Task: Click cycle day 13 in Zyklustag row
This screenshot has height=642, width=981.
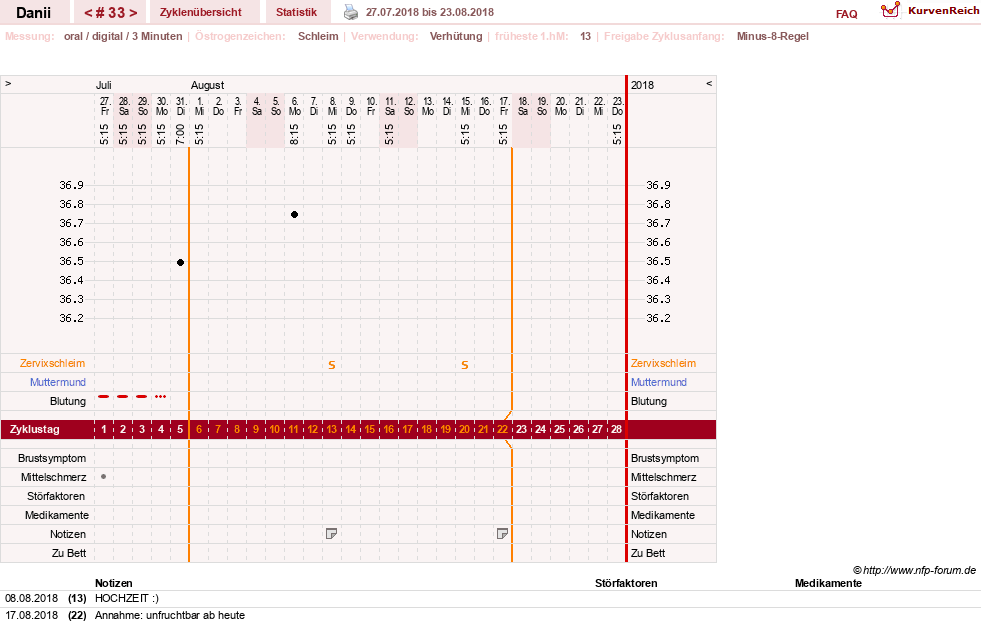Action: [332, 429]
